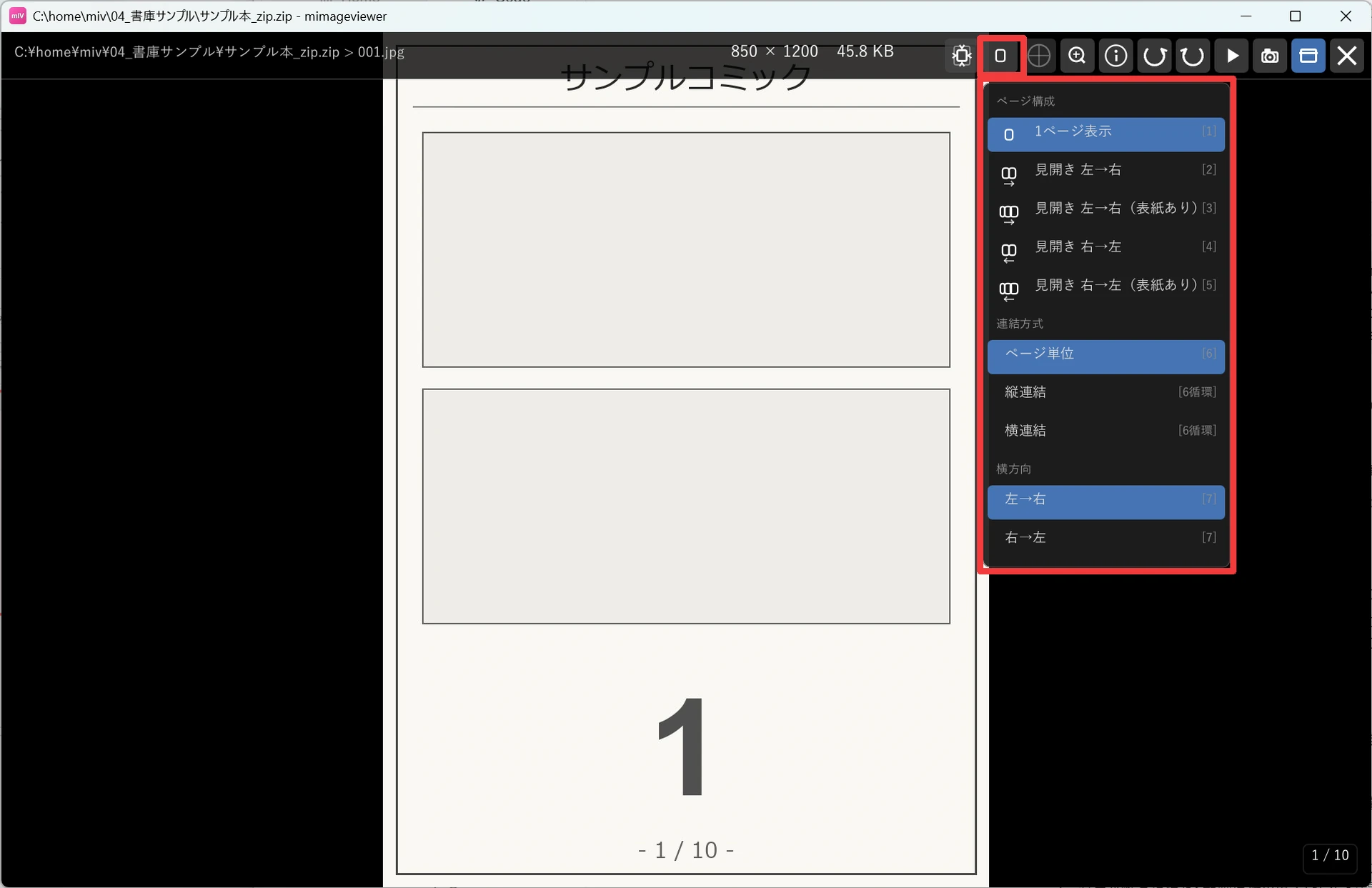Select 見開き 左→右（表紙あり） option

(1105, 211)
